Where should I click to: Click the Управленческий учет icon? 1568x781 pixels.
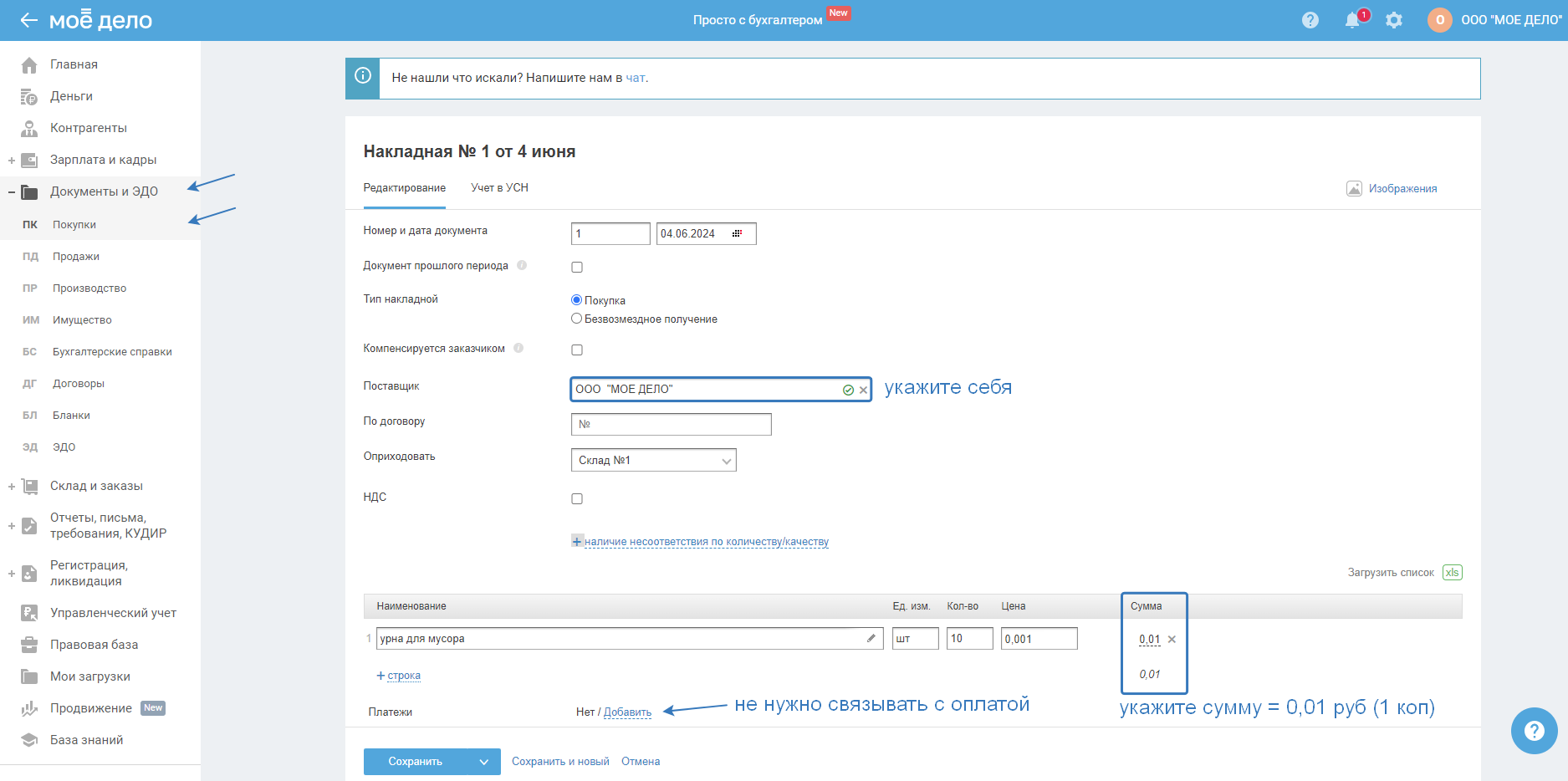click(29, 613)
